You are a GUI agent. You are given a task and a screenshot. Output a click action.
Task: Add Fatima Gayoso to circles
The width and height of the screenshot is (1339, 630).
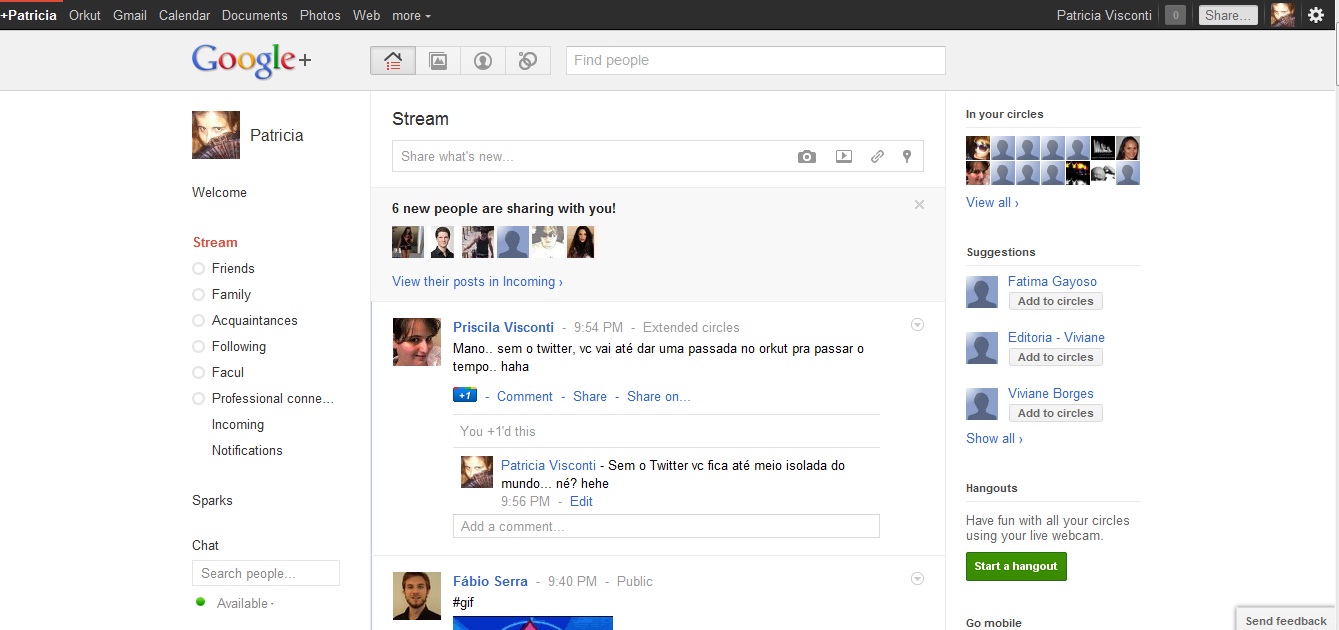[x=1055, y=301]
